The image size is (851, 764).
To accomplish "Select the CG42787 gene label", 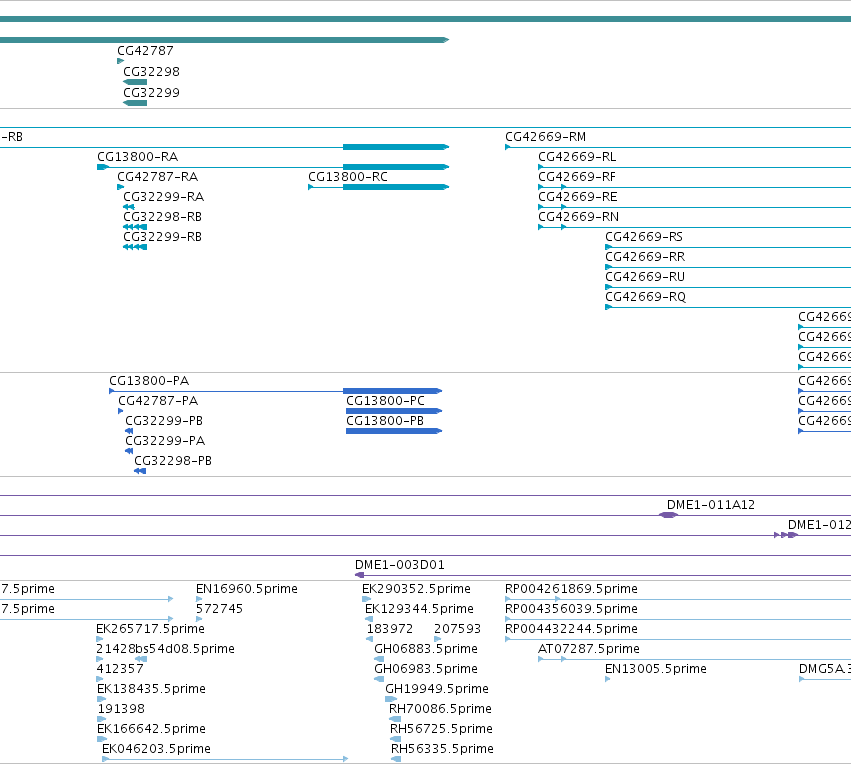I will [145, 50].
